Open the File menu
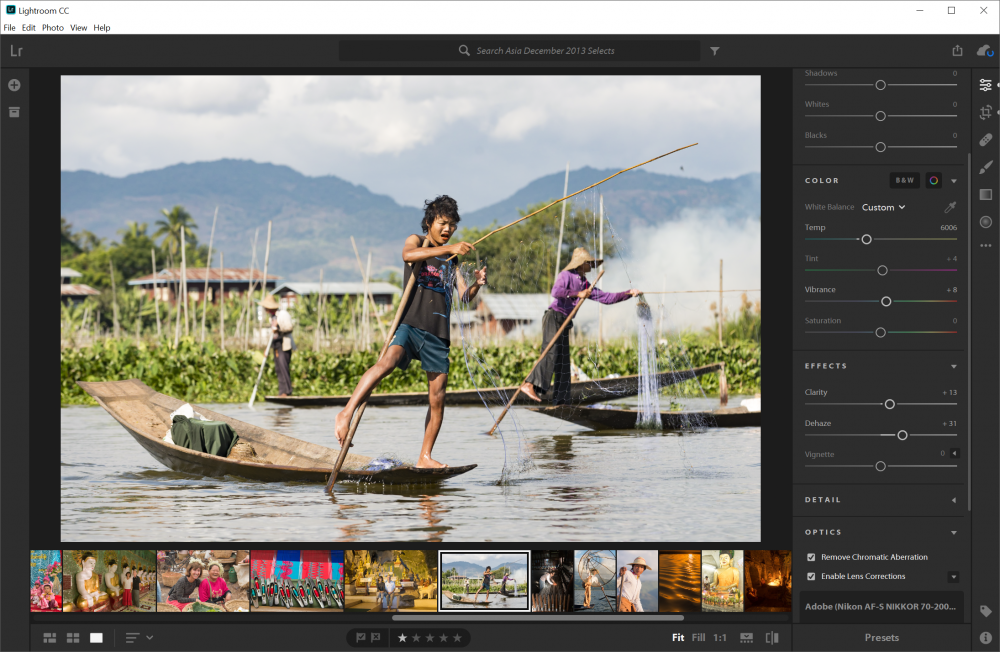This screenshot has height=652, width=1000. [10, 27]
